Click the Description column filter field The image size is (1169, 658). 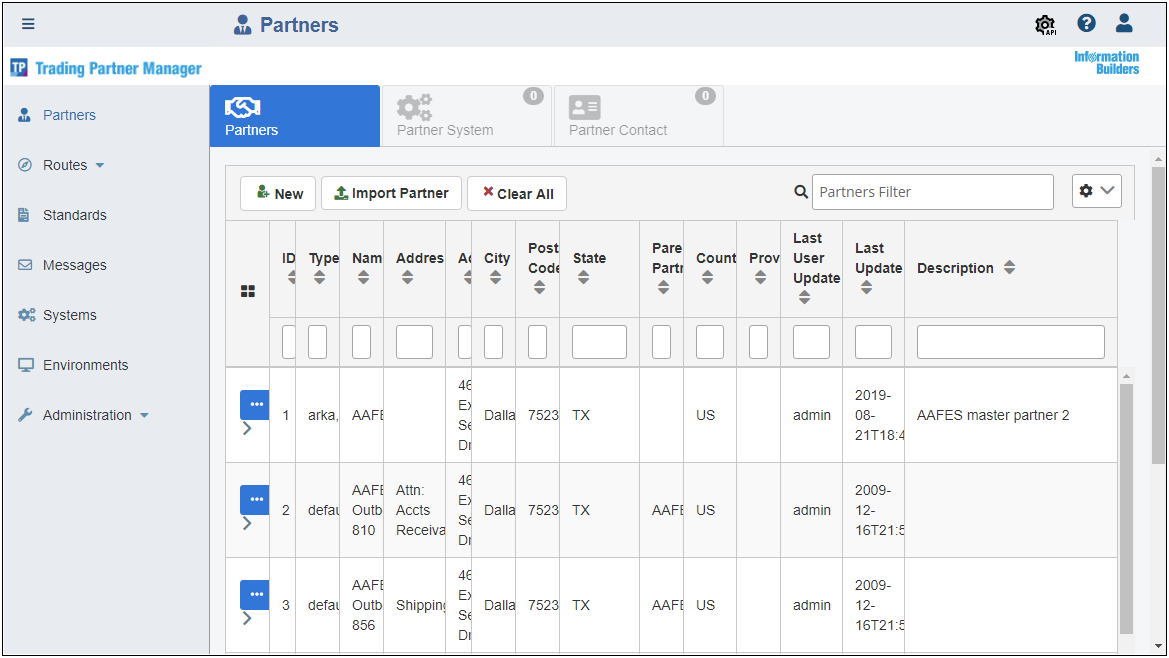(1010, 342)
